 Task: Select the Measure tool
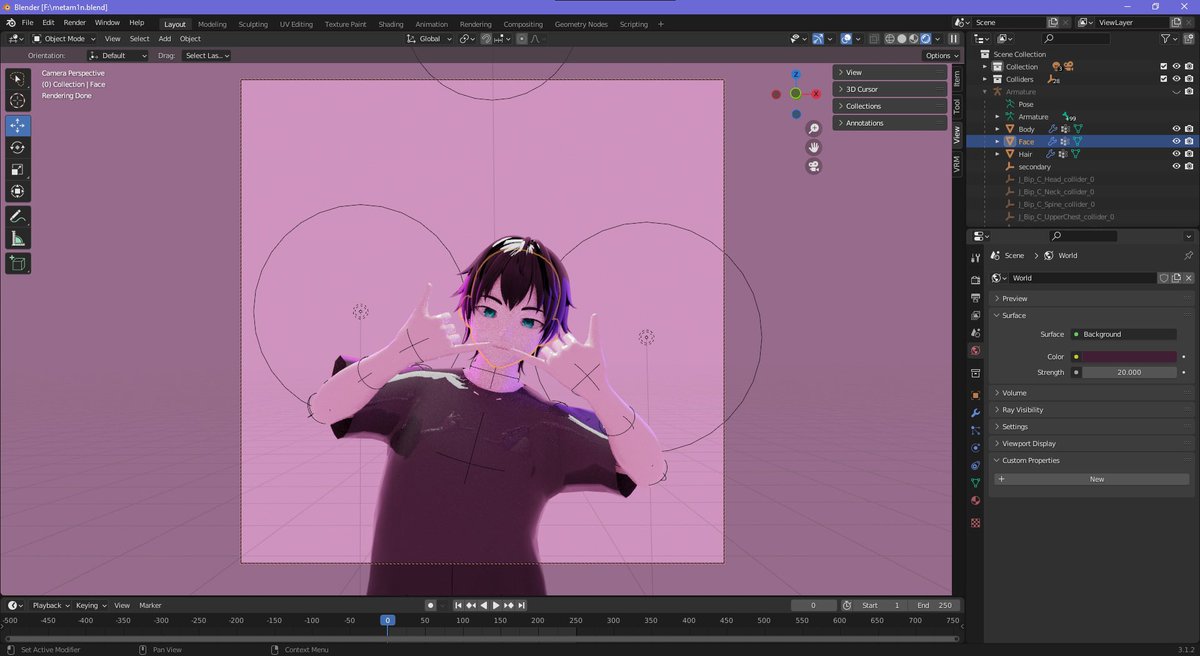(18, 239)
